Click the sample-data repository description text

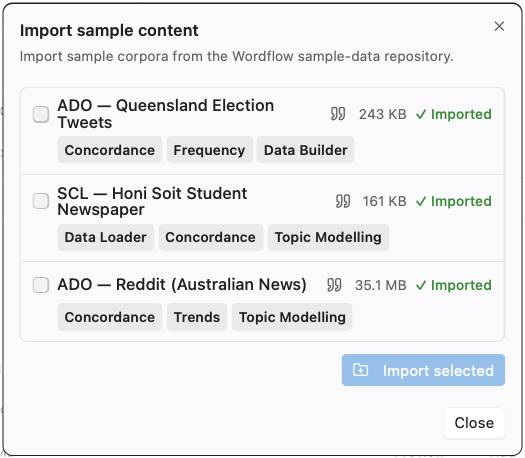(236, 56)
